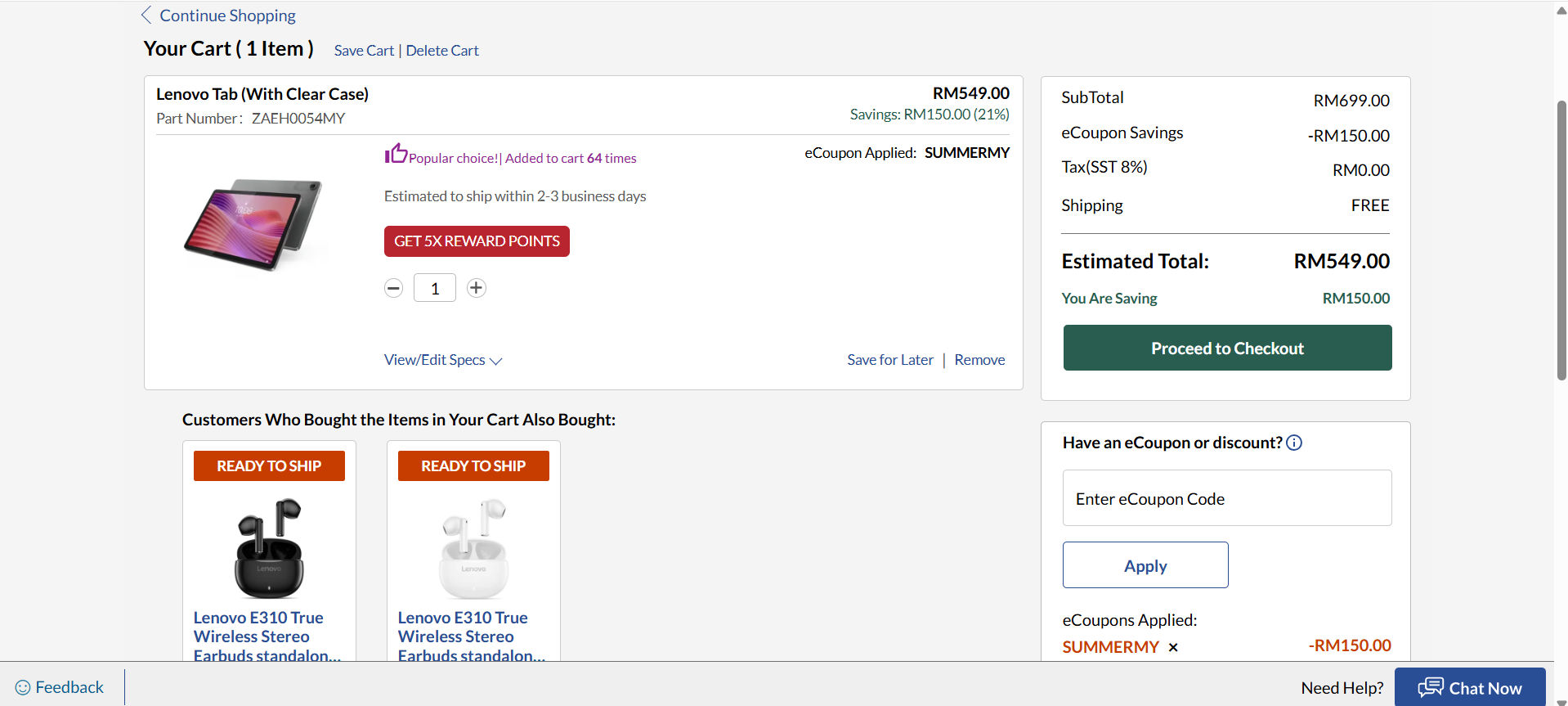
Task: Click the back chevron beside Continue Shopping
Action: click(146, 16)
